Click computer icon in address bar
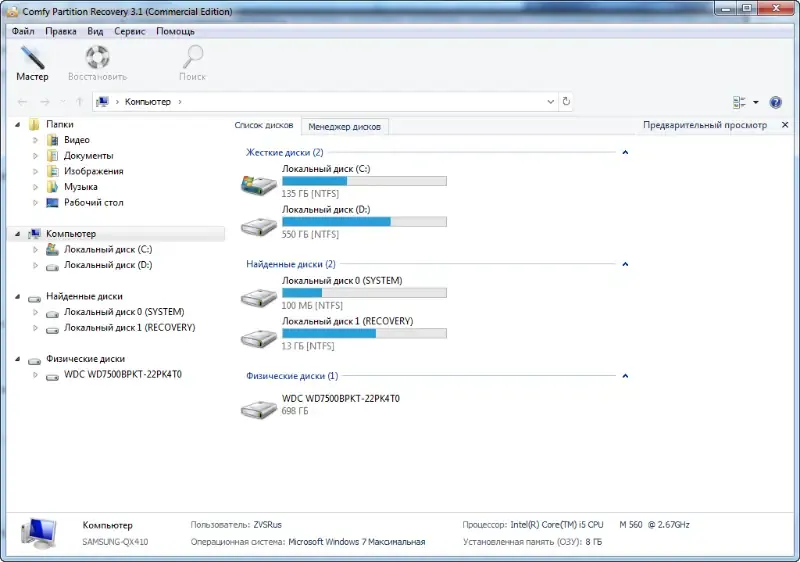The height and width of the screenshot is (562, 800). tap(103, 101)
